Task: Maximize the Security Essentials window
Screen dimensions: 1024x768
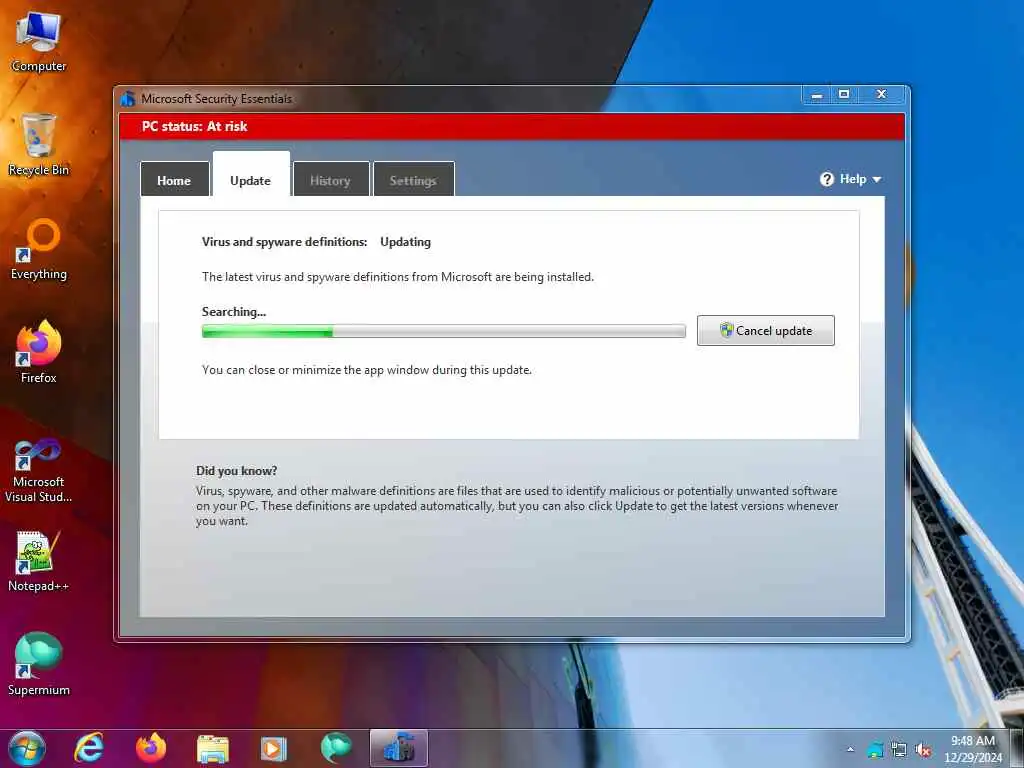Action: point(844,95)
